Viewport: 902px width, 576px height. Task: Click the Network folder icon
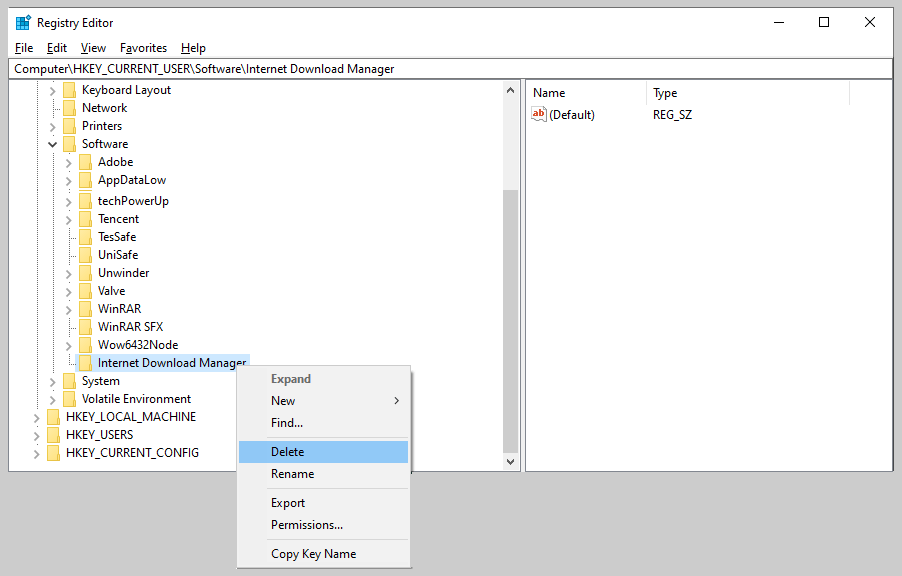69,107
